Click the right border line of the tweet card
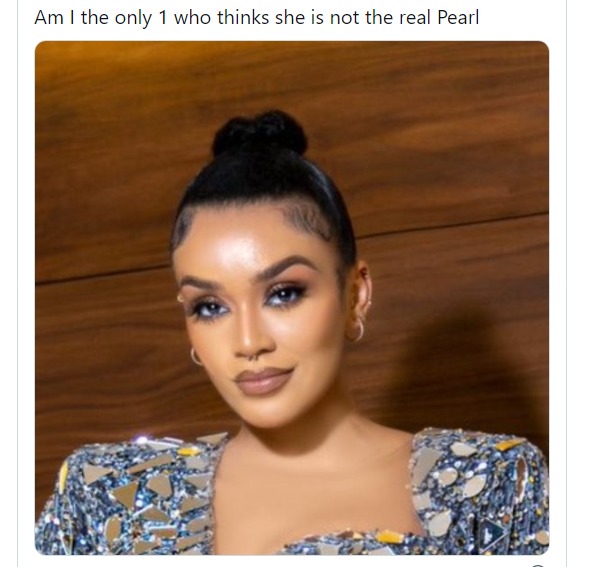The image size is (594, 567). pyautogui.click(x=566, y=283)
